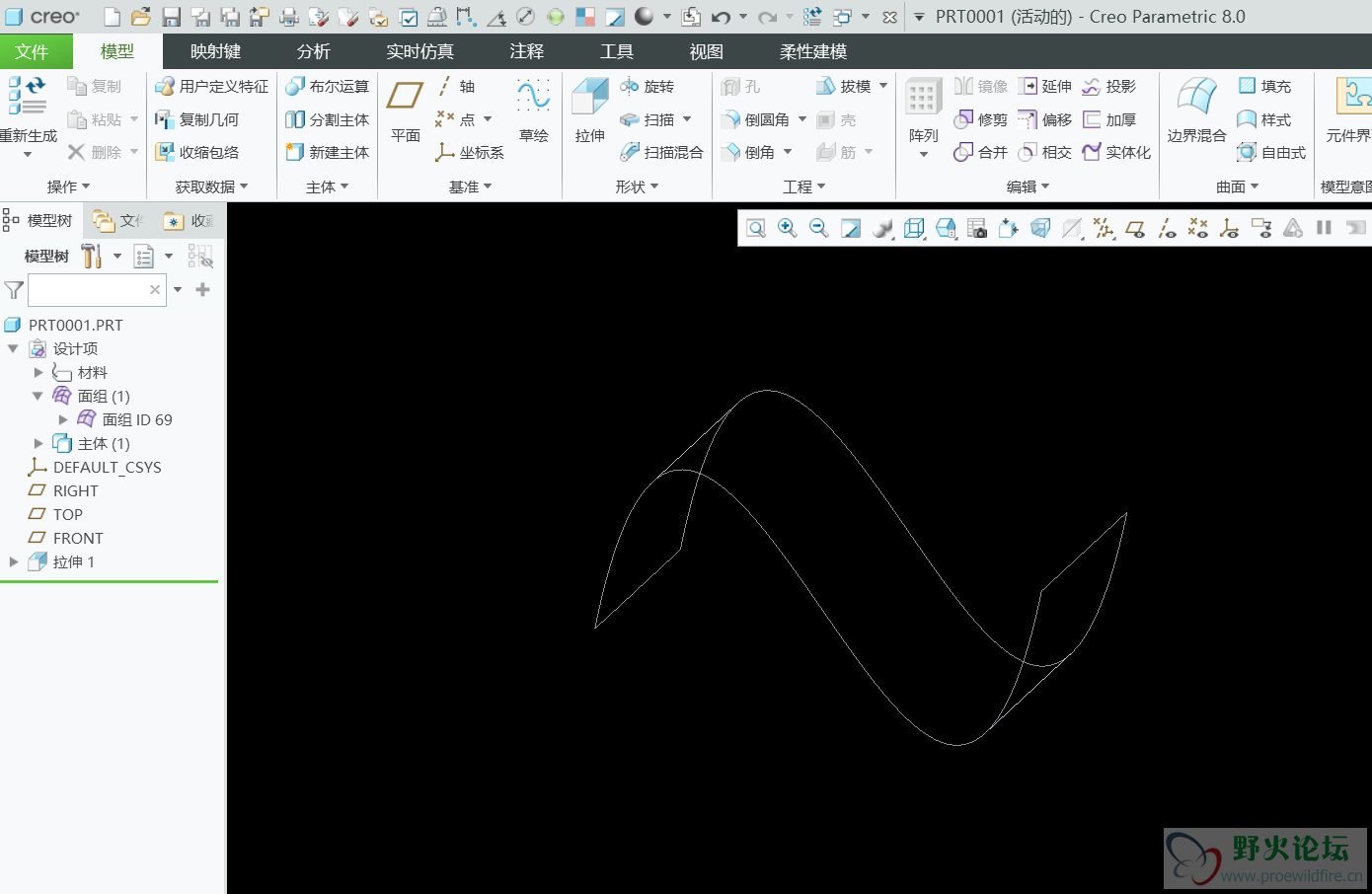Click 收缩包络 button
The image size is (1372, 894).
pyautogui.click(x=197, y=152)
